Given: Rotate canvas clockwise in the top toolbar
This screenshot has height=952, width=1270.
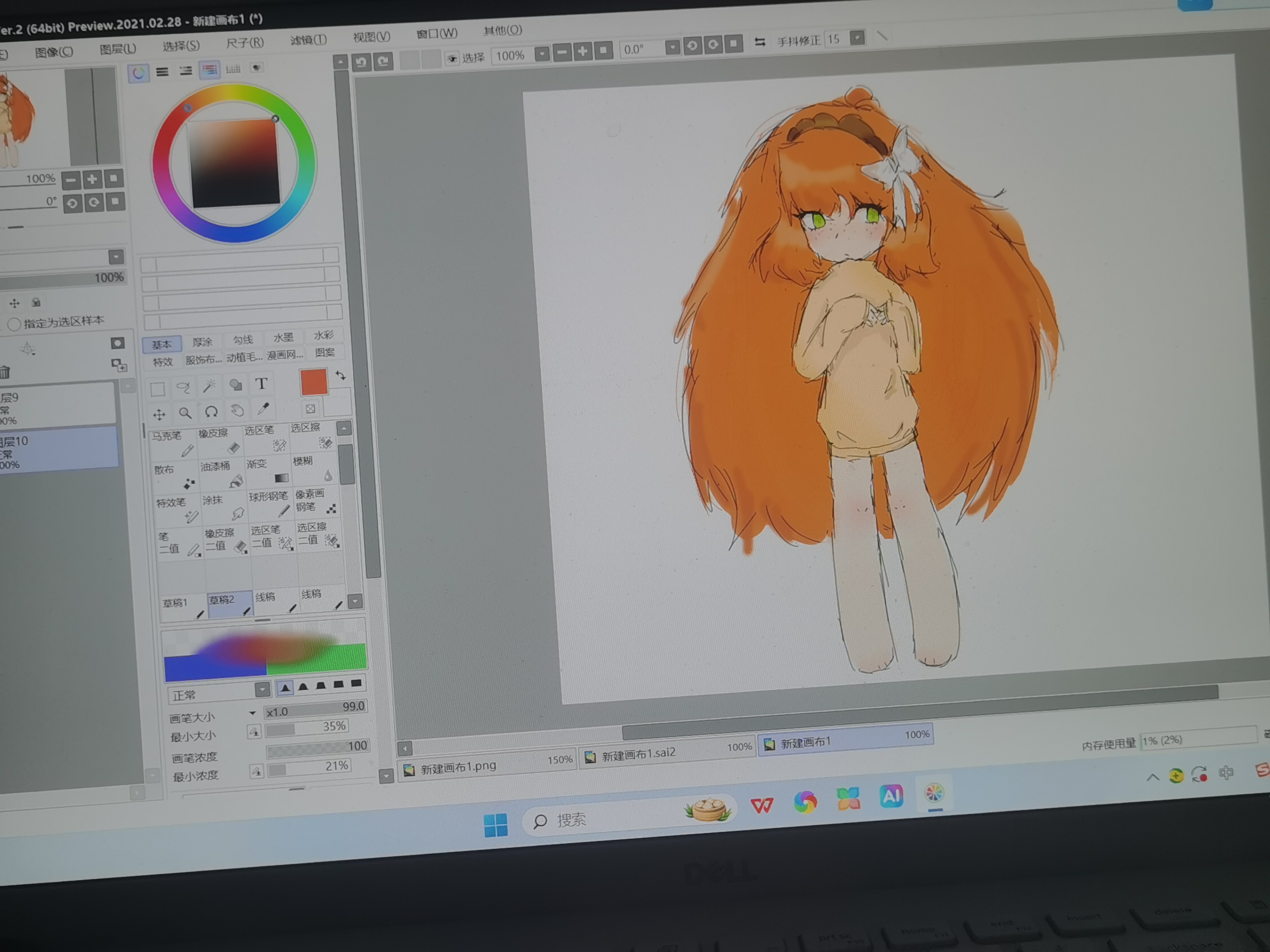Looking at the screenshot, I should [713, 44].
